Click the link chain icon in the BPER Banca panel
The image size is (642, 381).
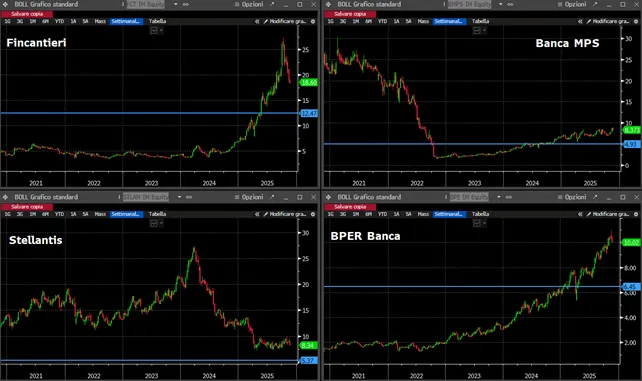pos(509,197)
